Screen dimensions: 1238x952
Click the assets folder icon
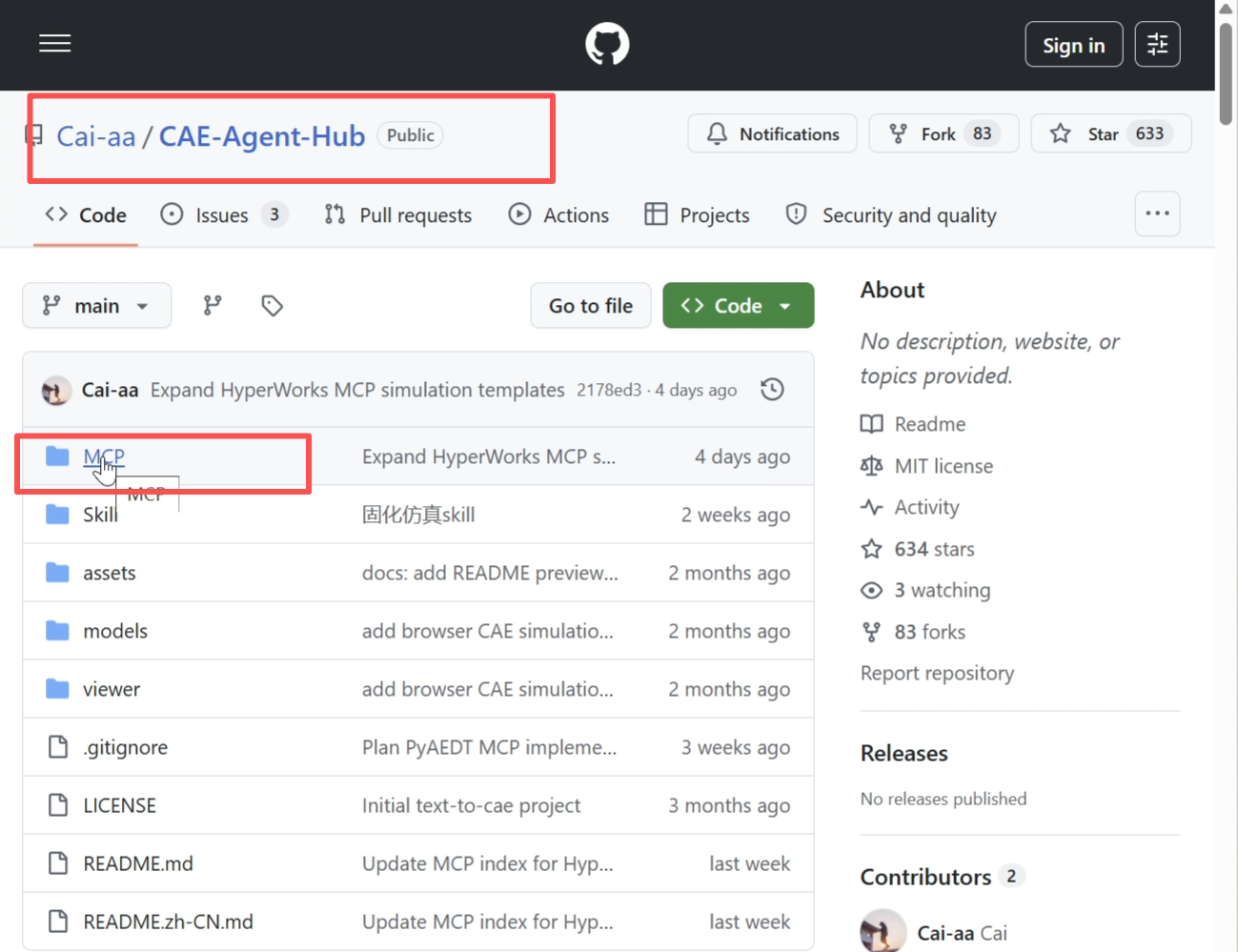click(x=57, y=573)
